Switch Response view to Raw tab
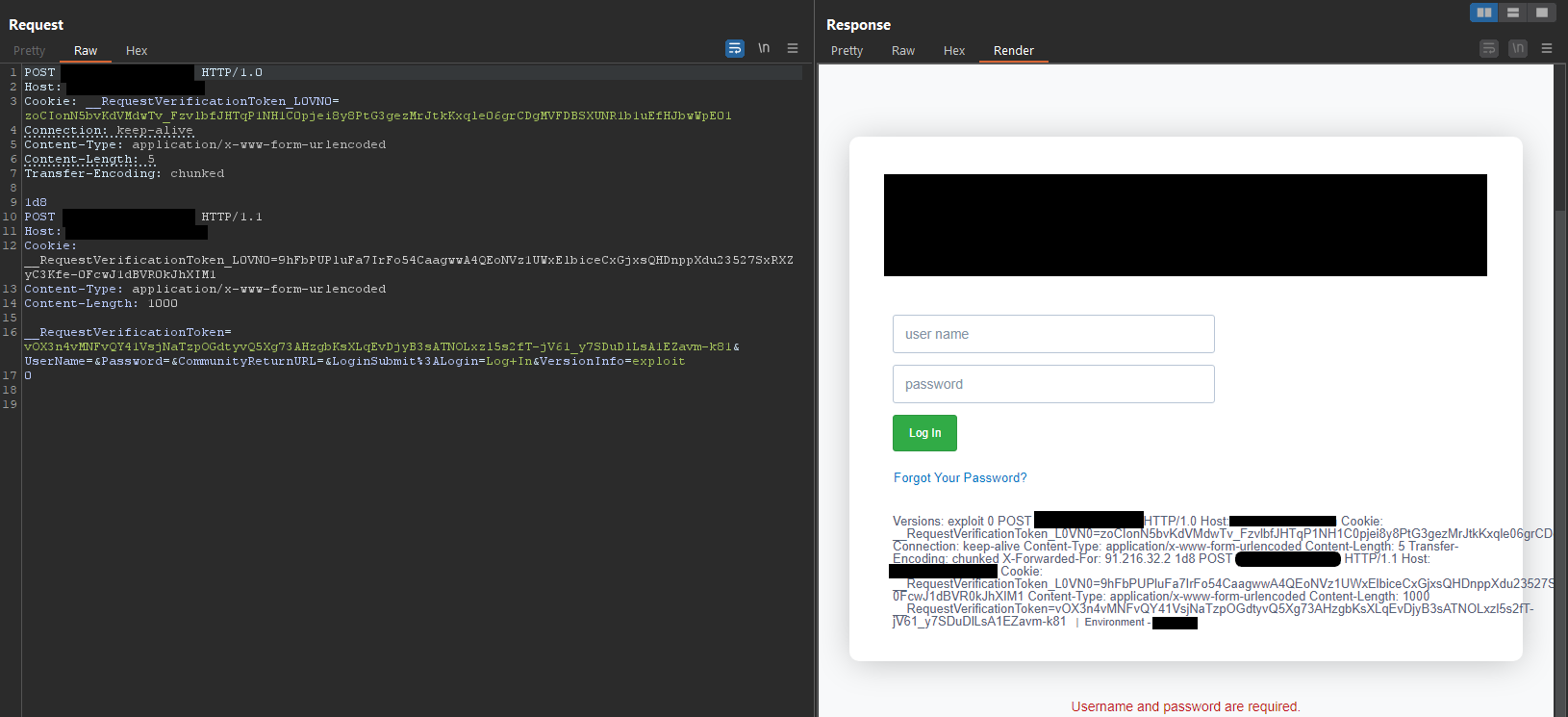Viewport: 1568px width, 717px height. pyautogui.click(x=903, y=51)
